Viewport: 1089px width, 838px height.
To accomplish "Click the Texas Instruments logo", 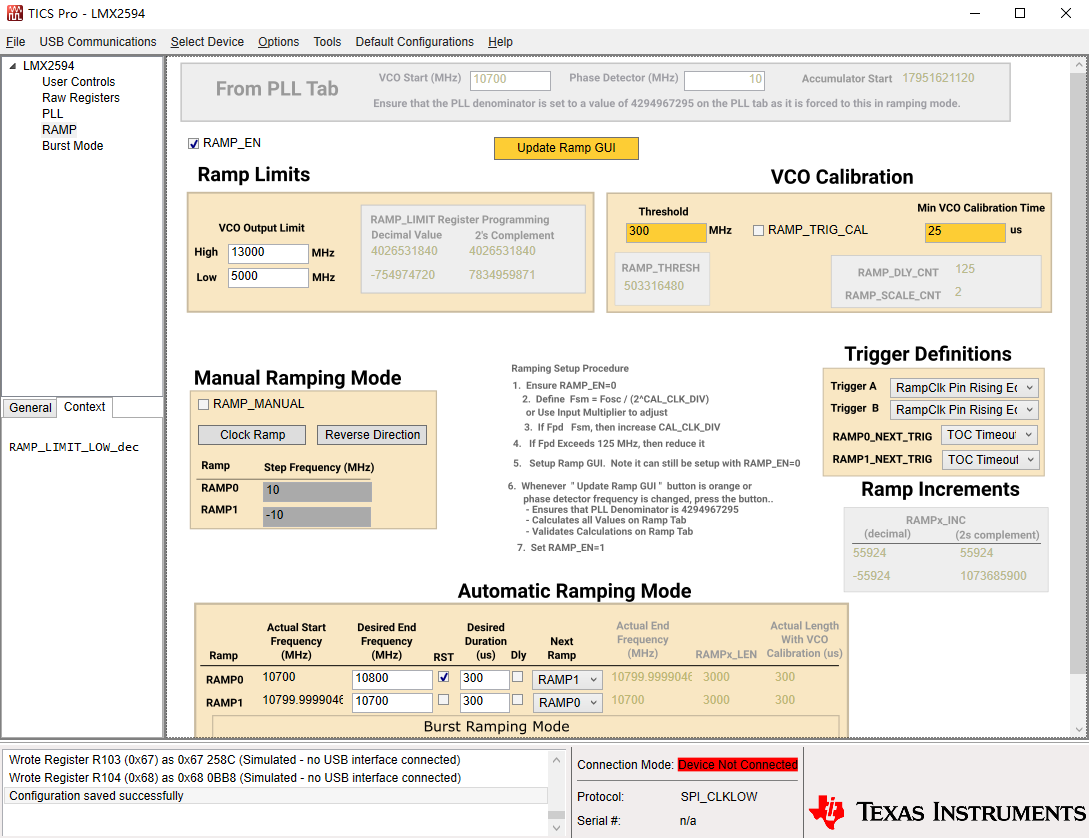I will coord(947,812).
